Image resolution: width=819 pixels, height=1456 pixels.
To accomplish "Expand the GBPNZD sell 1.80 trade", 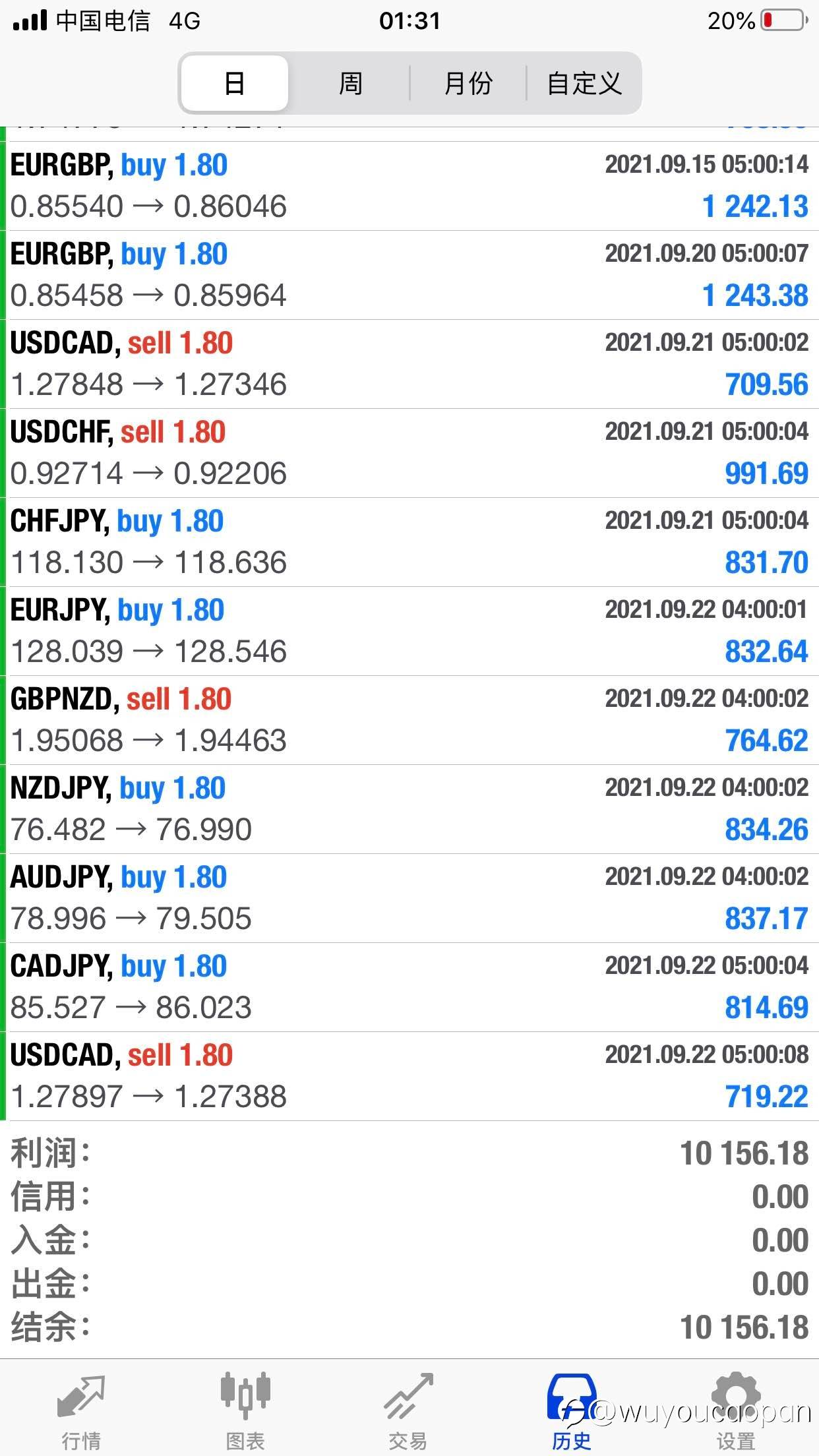I will pos(409,720).
